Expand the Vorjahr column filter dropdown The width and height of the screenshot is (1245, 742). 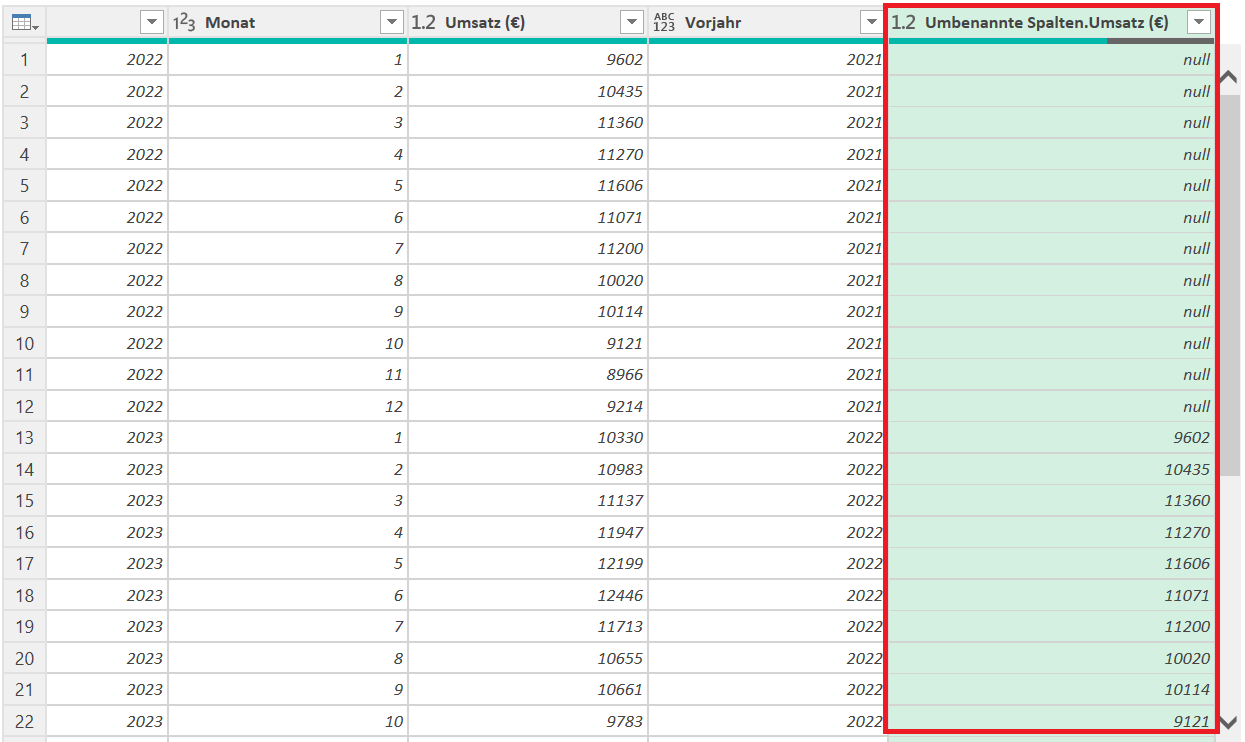[x=871, y=22]
